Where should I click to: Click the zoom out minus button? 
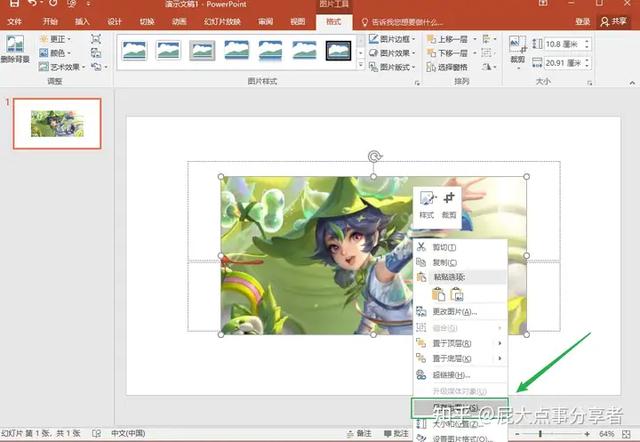(517, 433)
